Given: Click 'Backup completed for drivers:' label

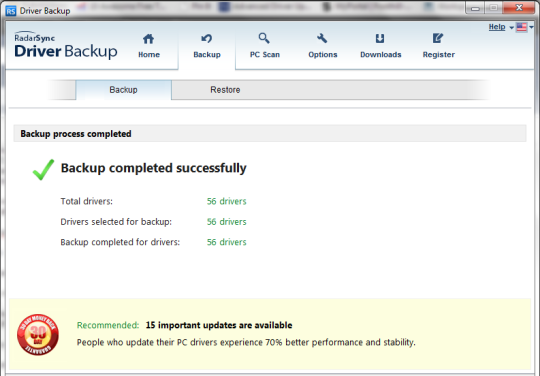Looking at the screenshot, I should tap(120, 242).
